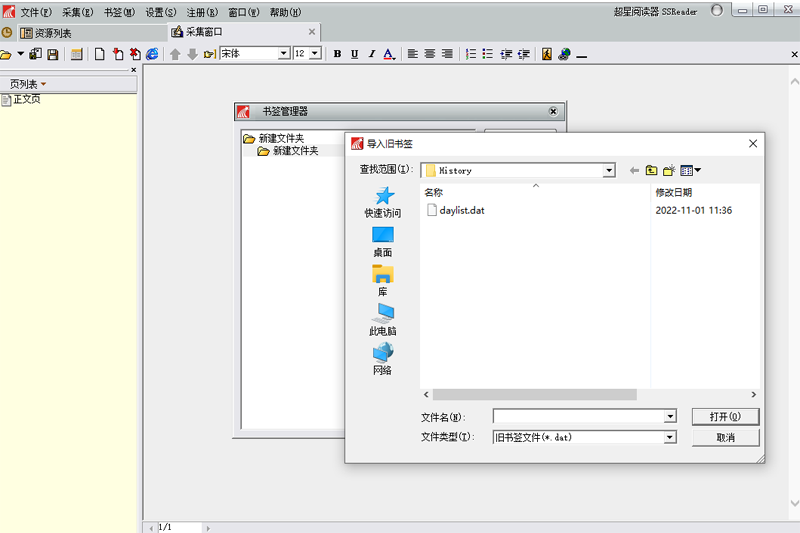Image resolution: width=800 pixels, height=533 pixels.
Task: Open the Libraries (库) folder icon
Action: click(x=383, y=274)
